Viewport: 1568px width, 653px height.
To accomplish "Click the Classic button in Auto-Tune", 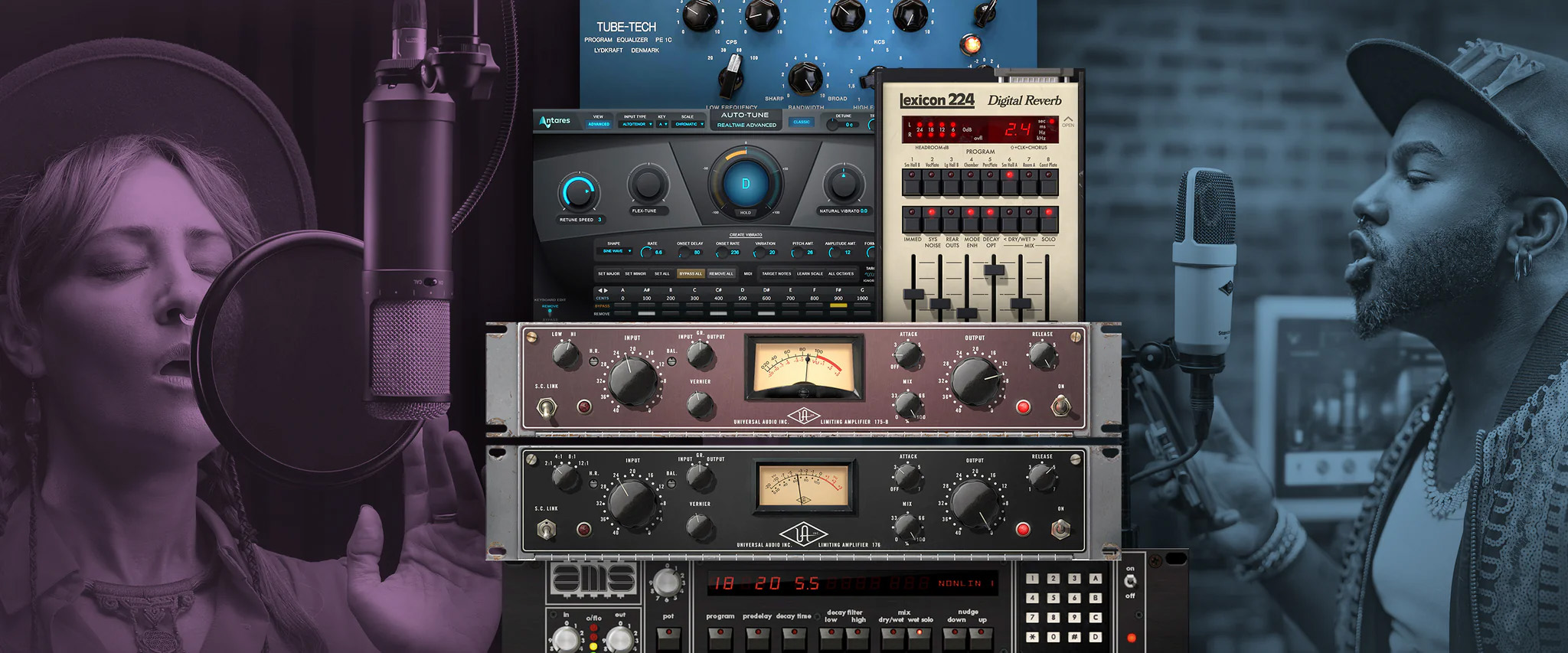I will click(x=802, y=122).
